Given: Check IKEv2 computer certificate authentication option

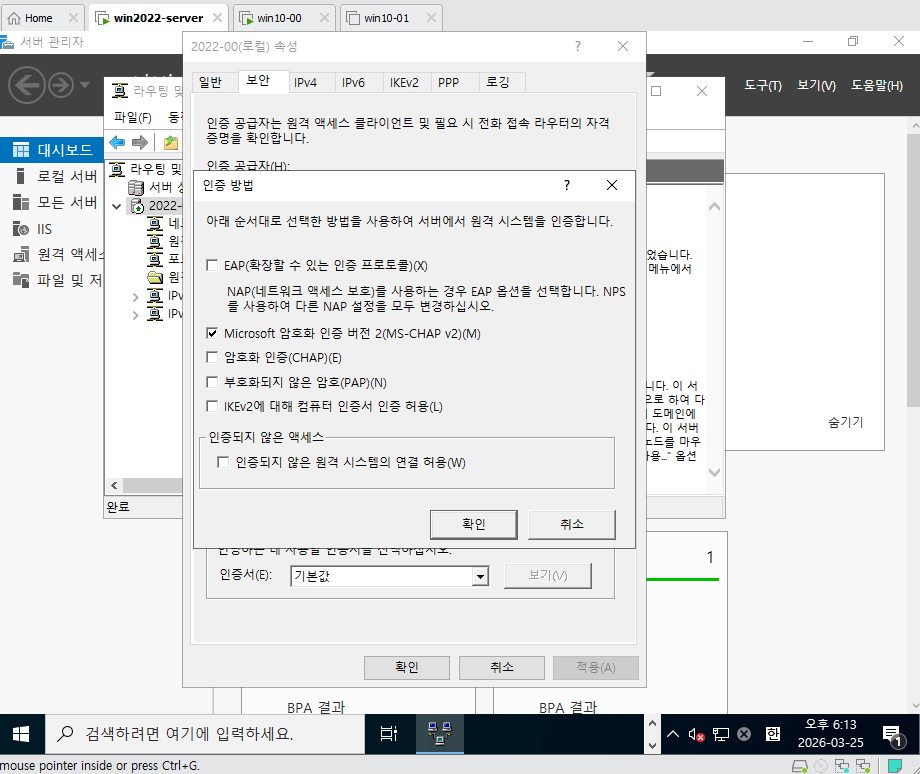Looking at the screenshot, I should point(212,406).
